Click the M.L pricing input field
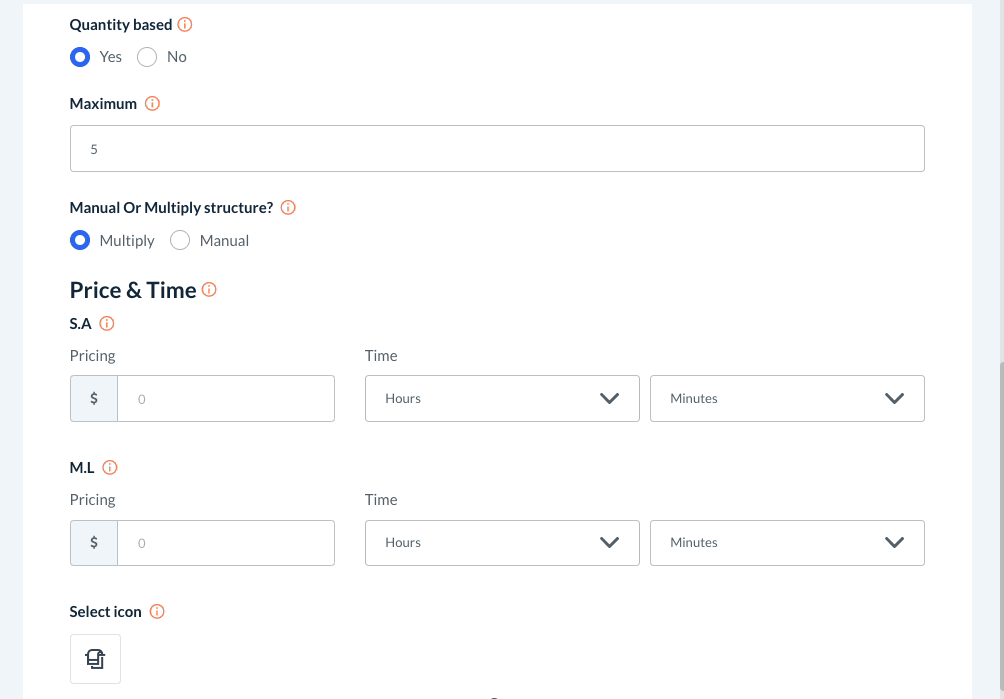1004x699 pixels. [x=226, y=542]
